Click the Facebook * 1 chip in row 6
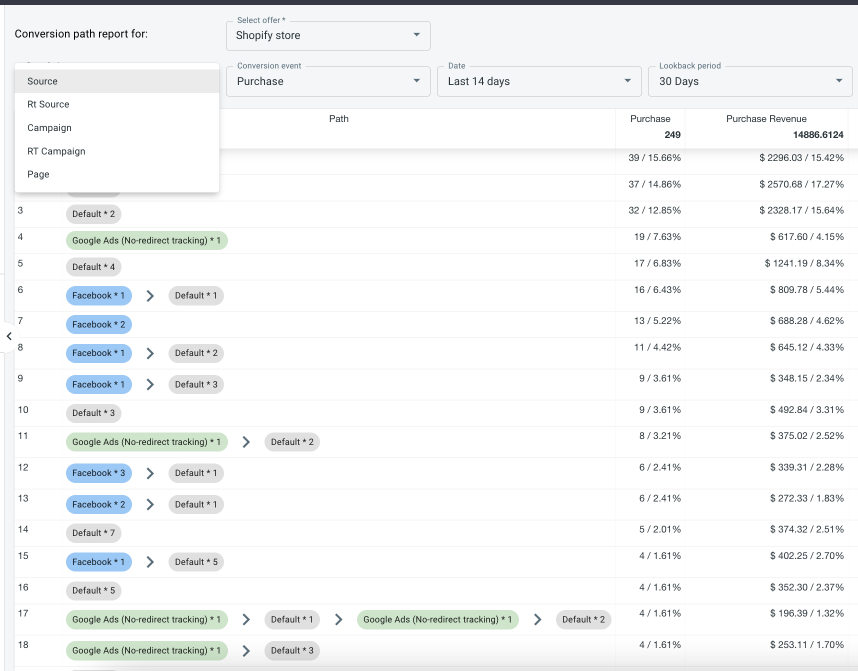 (98, 296)
